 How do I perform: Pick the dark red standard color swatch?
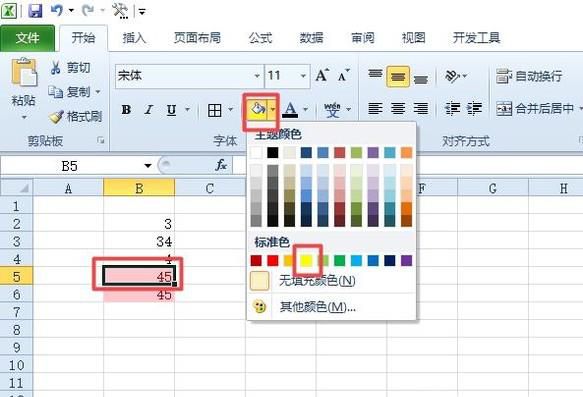pyautogui.click(x=256, y=261)
